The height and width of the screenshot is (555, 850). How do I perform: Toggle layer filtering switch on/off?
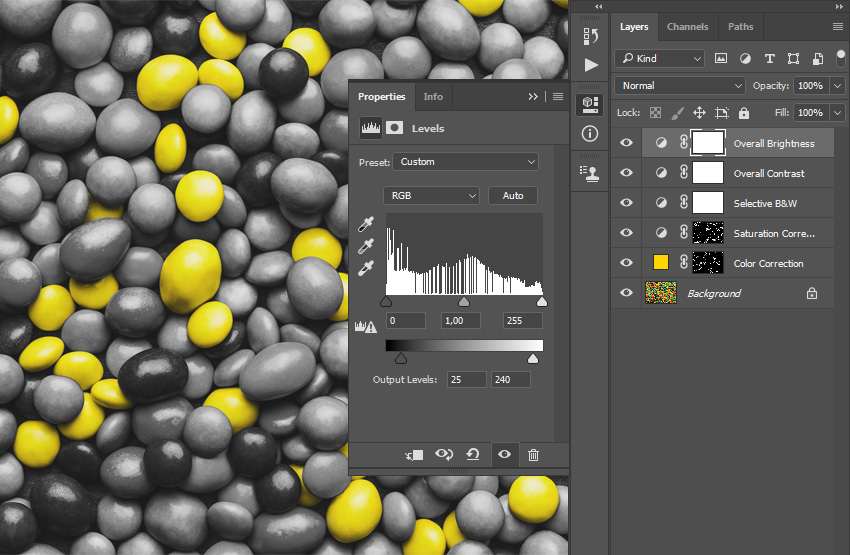click(x=841, y=59)
